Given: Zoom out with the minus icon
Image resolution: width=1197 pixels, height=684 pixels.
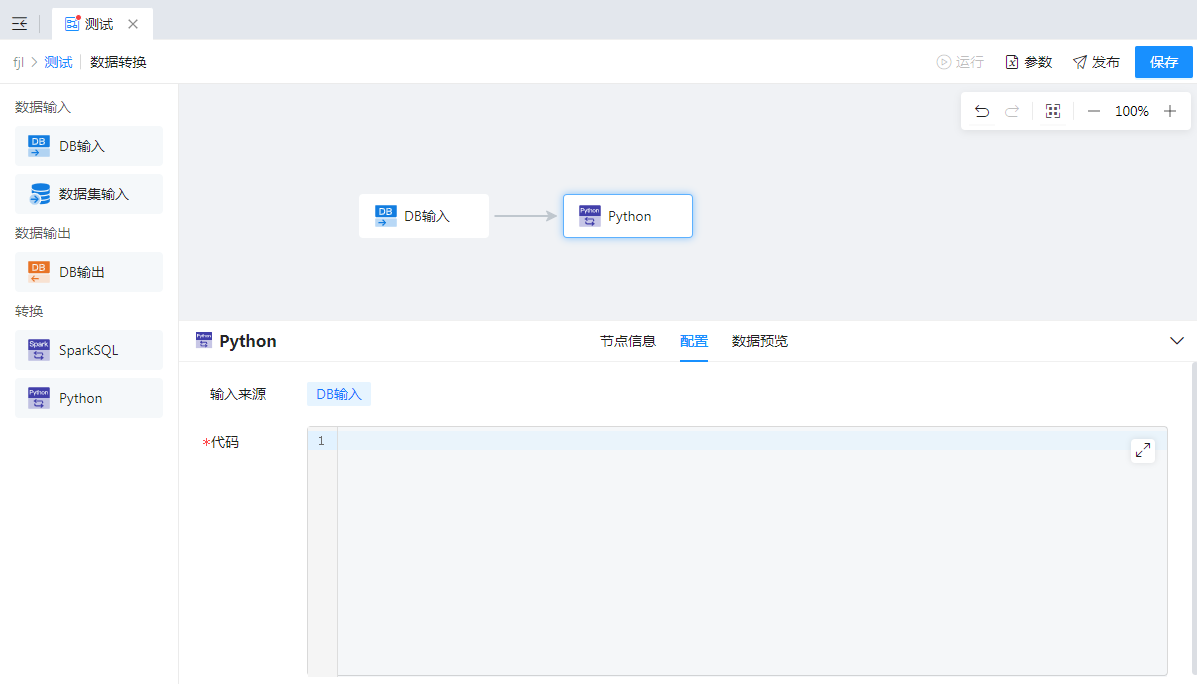Looking at the screenshot, I should coord(1094,111).
